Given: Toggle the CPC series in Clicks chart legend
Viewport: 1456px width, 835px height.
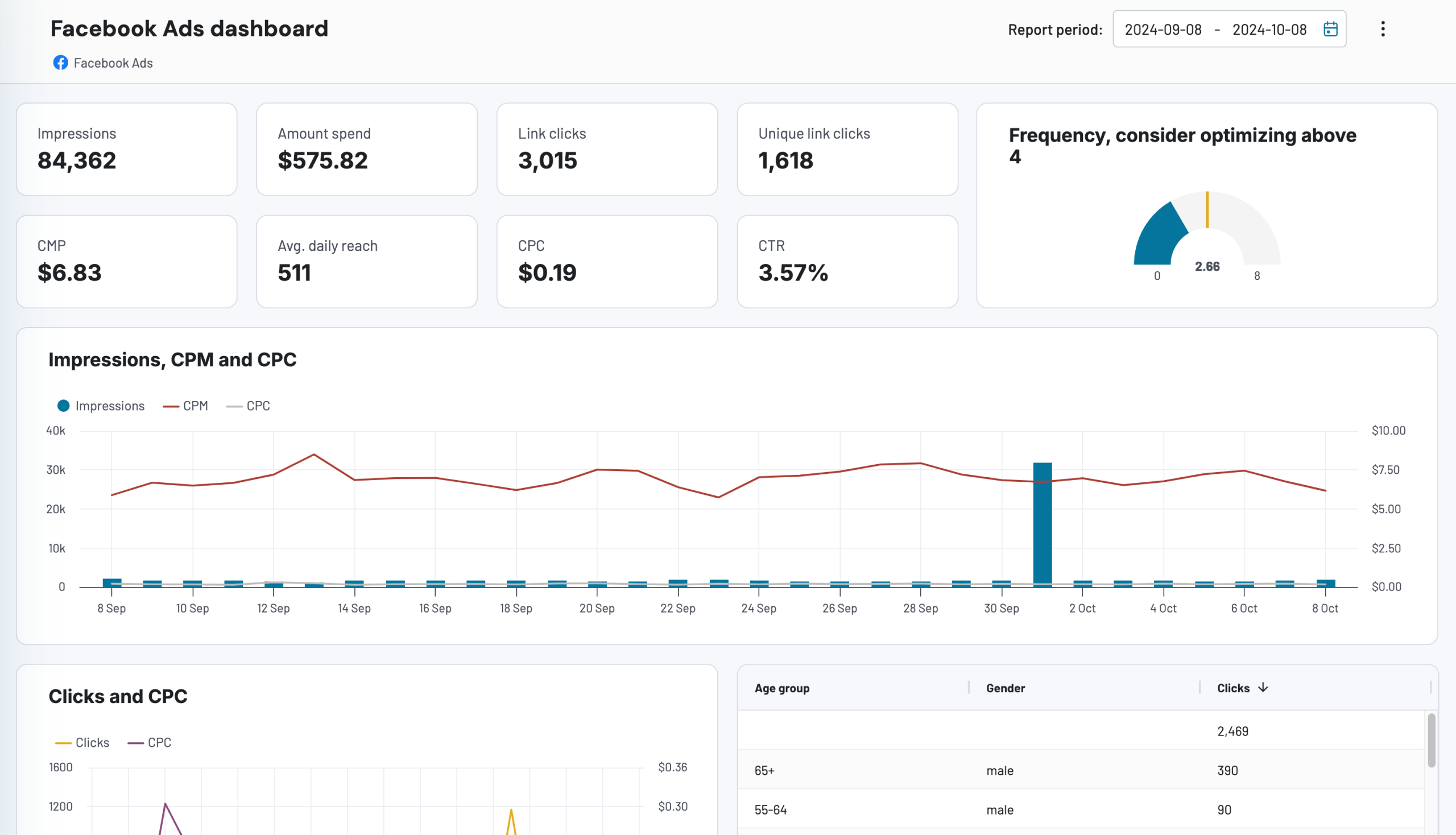Looking at the screenshot, I should (x=149, y=742).
